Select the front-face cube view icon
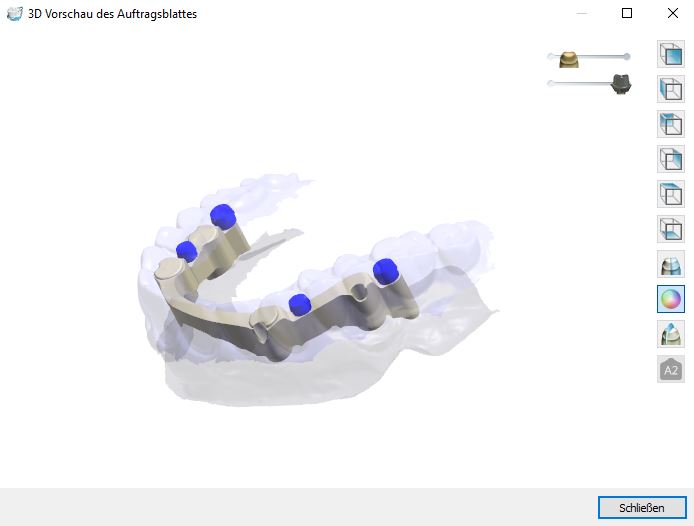This screenshot has width=694, height=526. [671, 54]
